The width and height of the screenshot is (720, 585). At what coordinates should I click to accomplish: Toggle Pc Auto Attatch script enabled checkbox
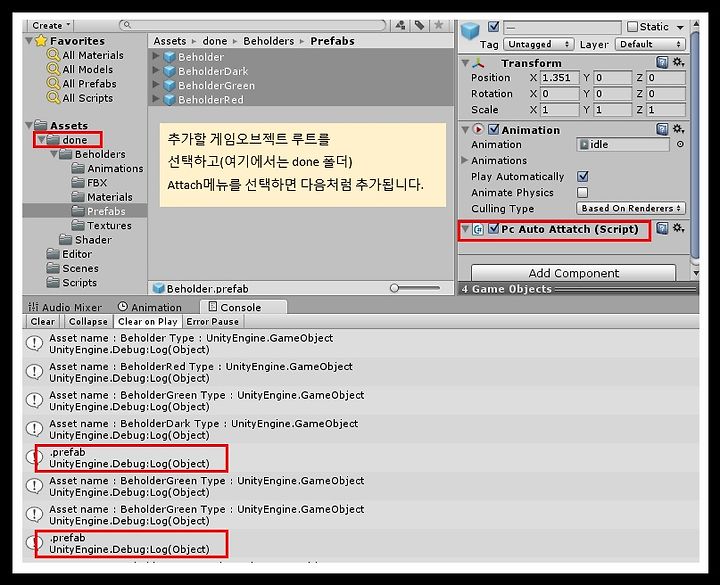pyautogui.click(x=494, y=228)
